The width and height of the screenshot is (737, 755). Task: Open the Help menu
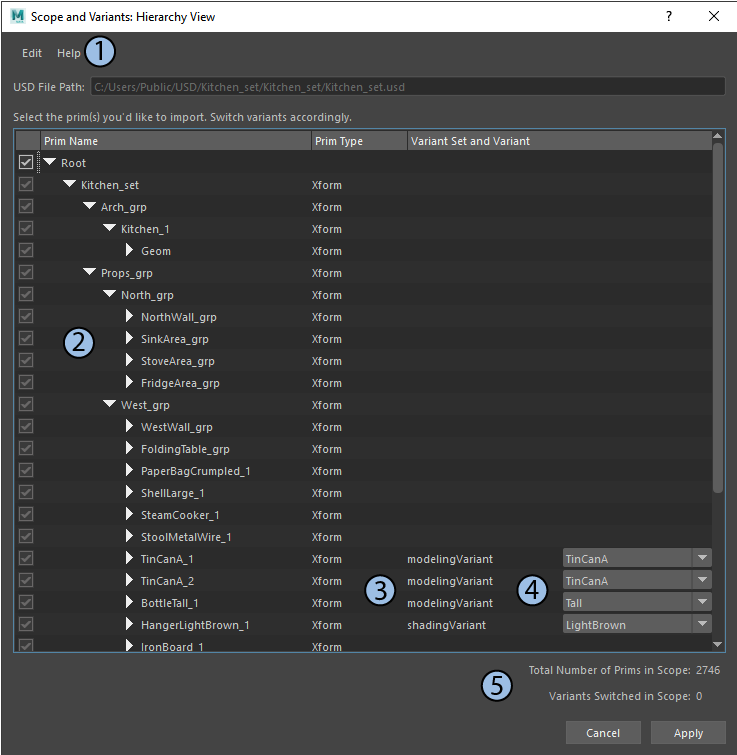(68, 53)
